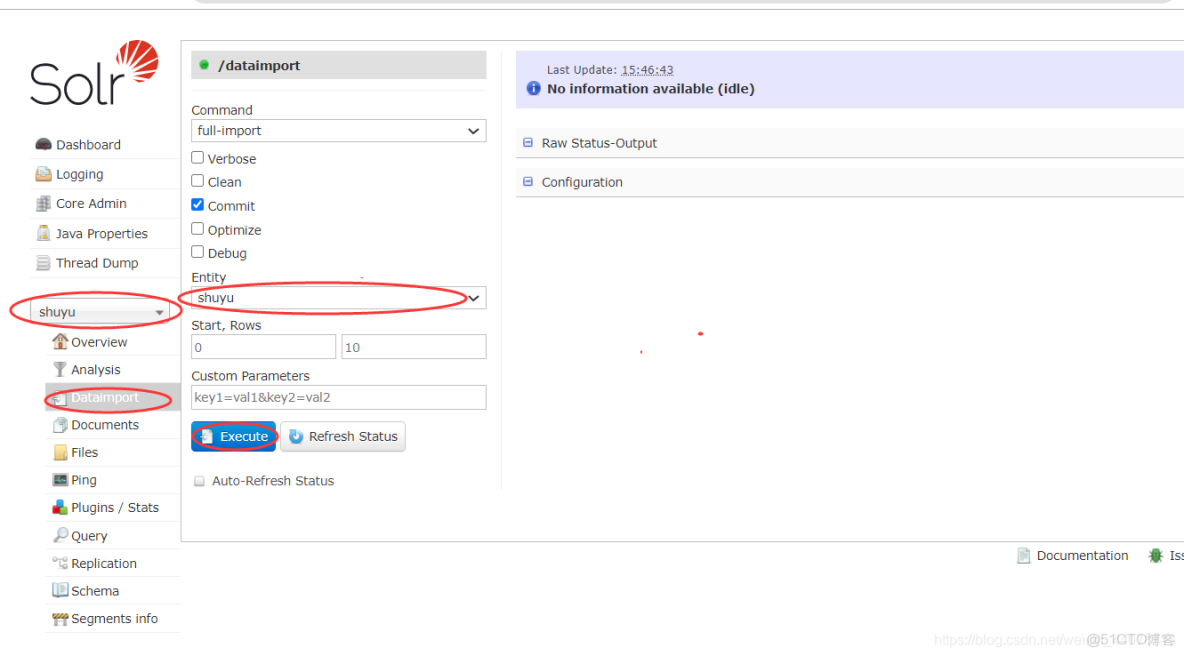Go to the Logging page

coord(79,174)
